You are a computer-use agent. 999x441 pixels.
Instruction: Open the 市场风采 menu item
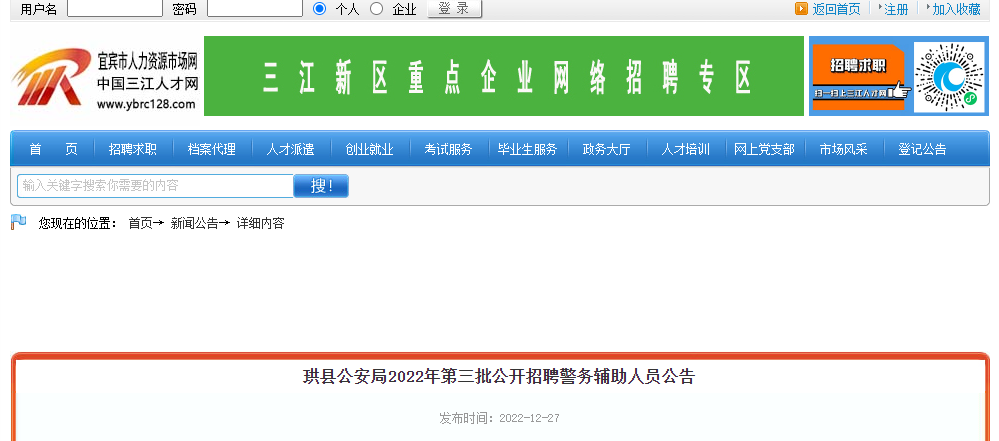[844, 149]
